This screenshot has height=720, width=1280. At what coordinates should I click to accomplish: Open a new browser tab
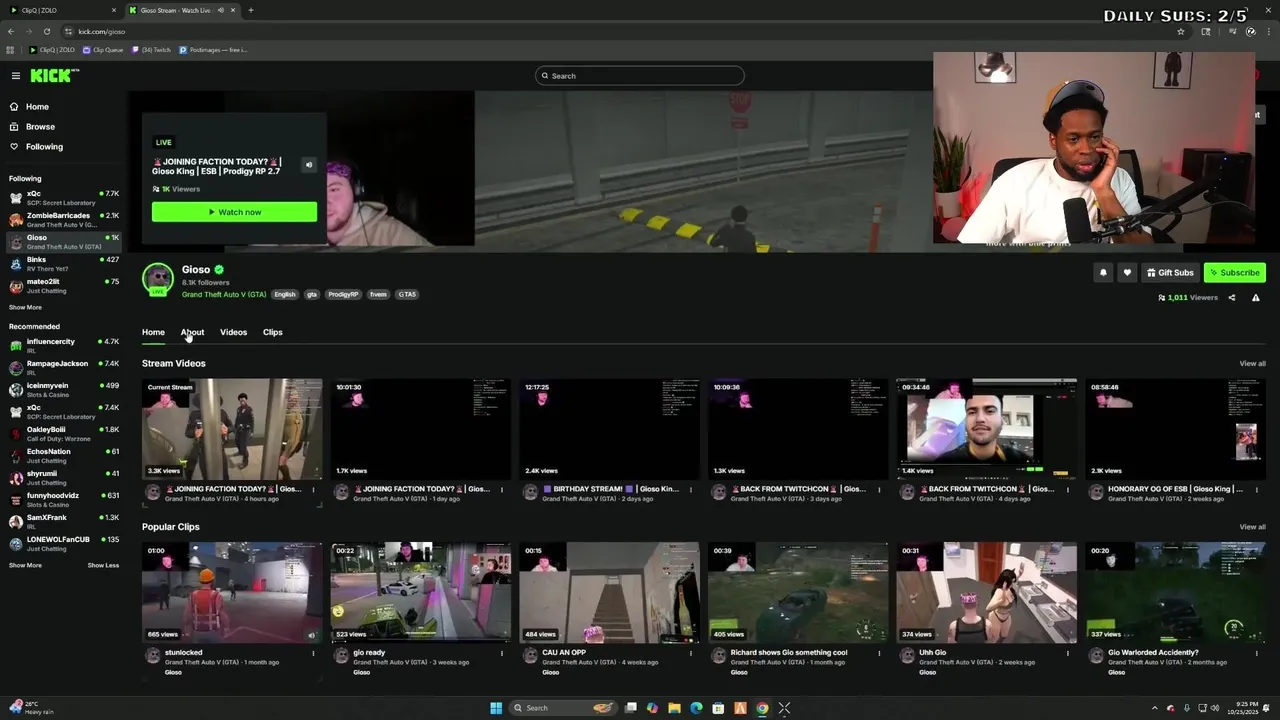pos(251,10)
